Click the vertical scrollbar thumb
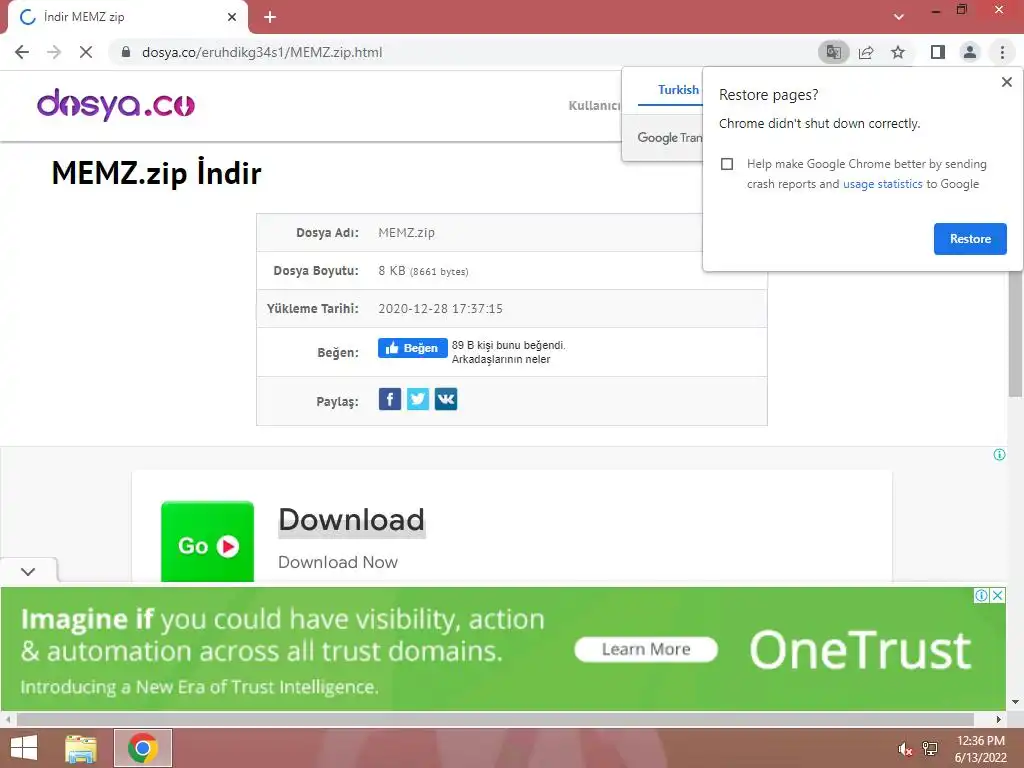Screen dimensions: 1024x768 [x=1015, y=333]
